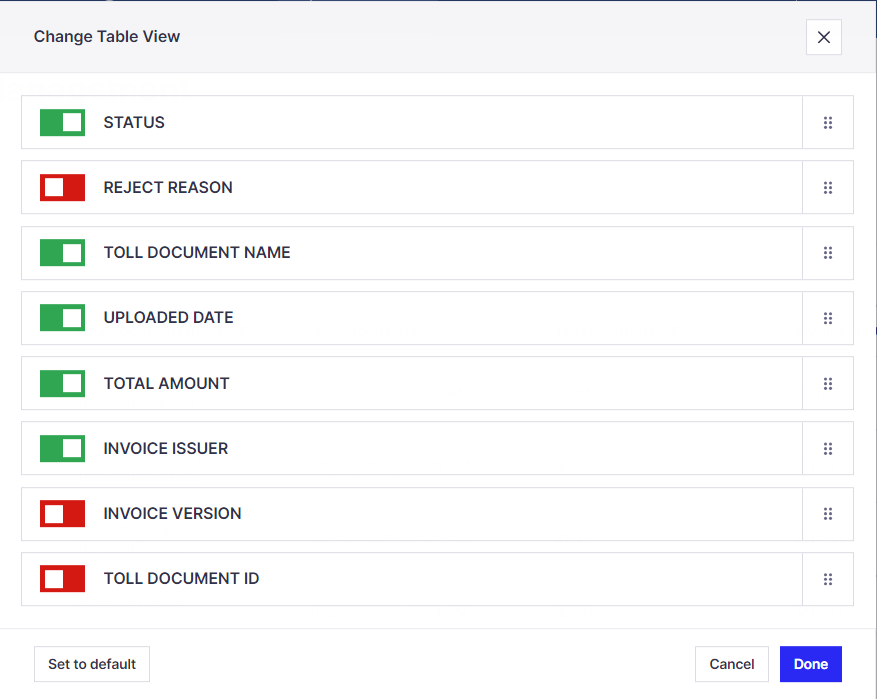This screenshot has width=877, height=699.
Task: Switch on the TOLL DOCUMENT ID toggle
Action: pyautogui.click(x=62, y=579)
